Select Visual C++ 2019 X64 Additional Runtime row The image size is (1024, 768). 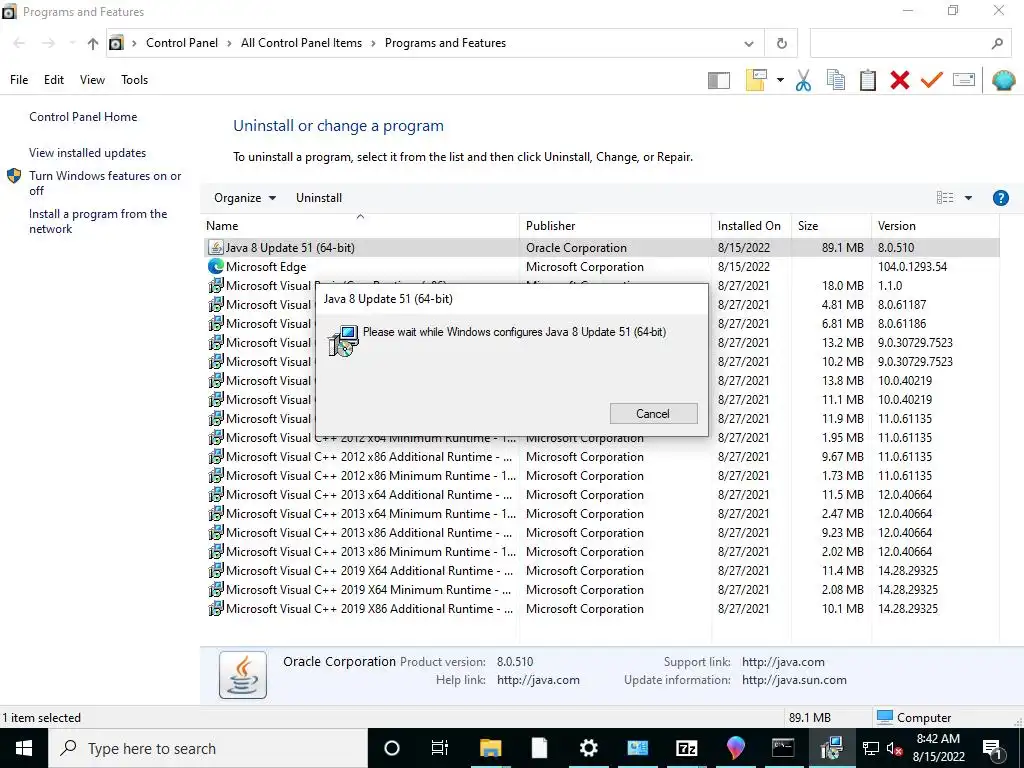600,571
